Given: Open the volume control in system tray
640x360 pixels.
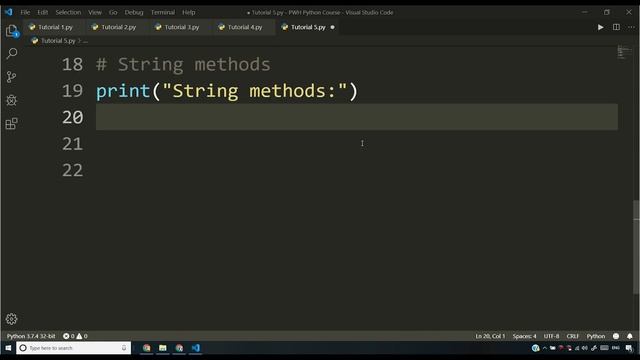Looking at the screenshot, I should click(584, 348).
